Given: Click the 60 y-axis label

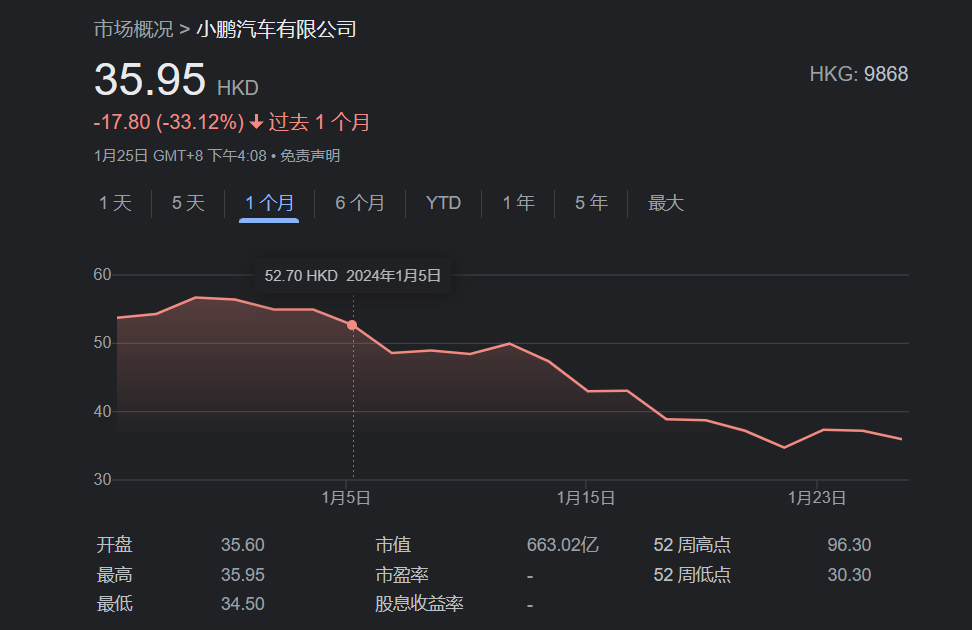Looking at the screenshot, I should 102,275.
